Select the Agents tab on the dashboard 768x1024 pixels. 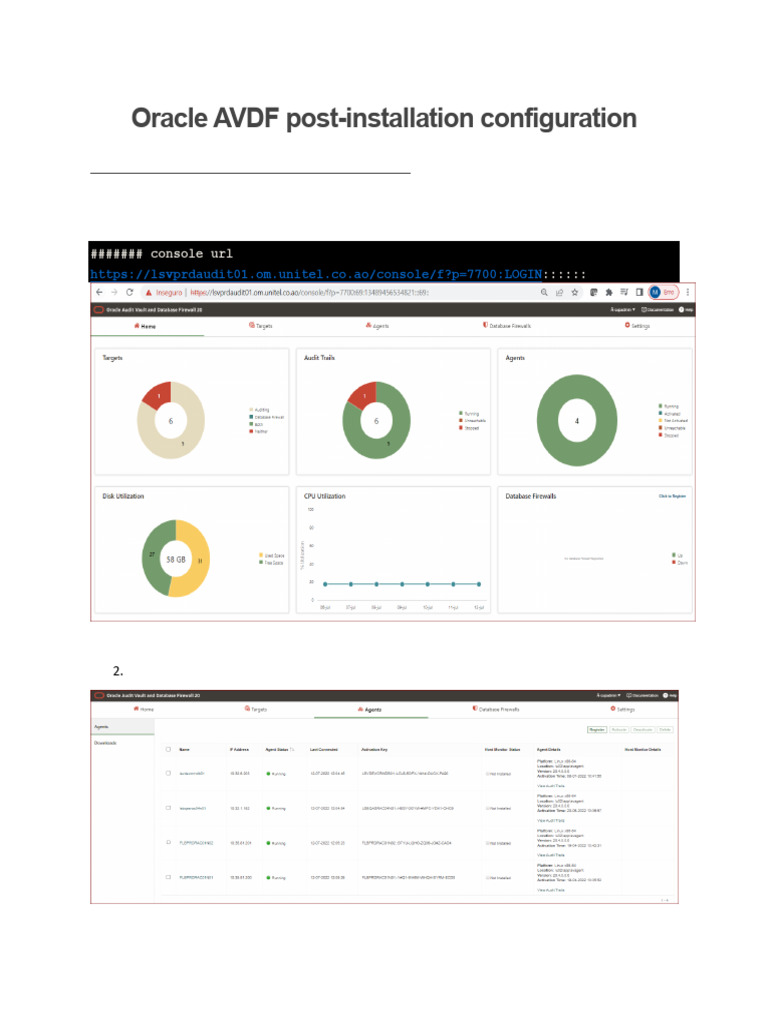377,326
